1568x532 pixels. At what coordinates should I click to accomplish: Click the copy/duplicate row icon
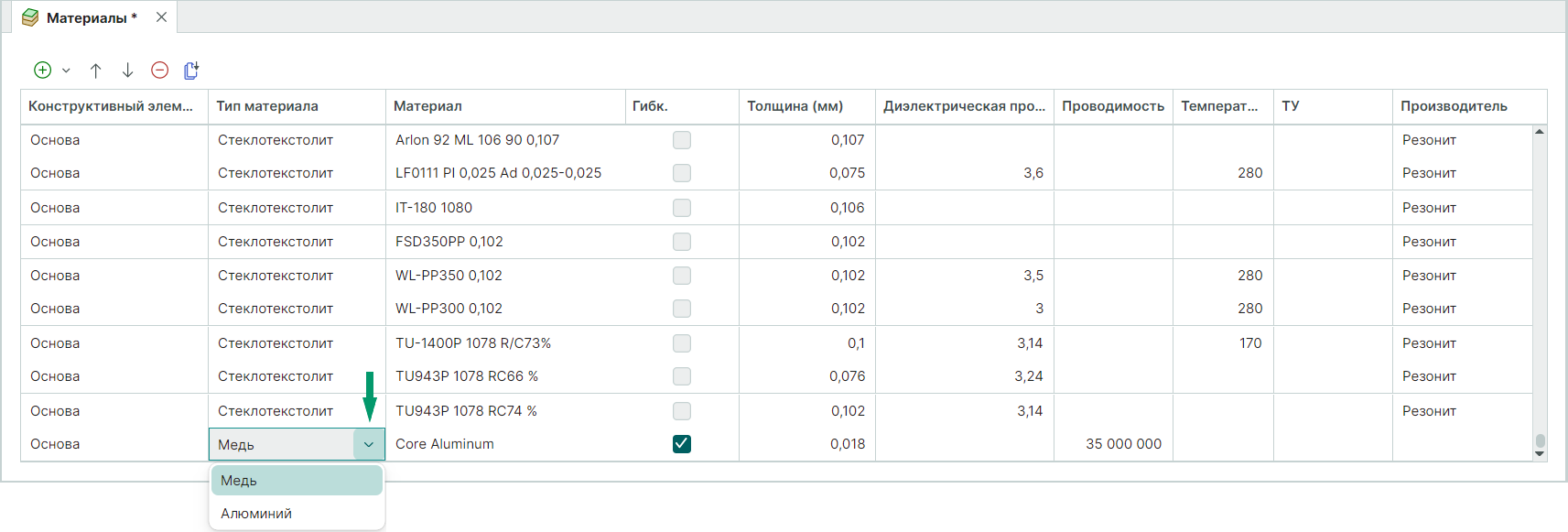(191, 71)
